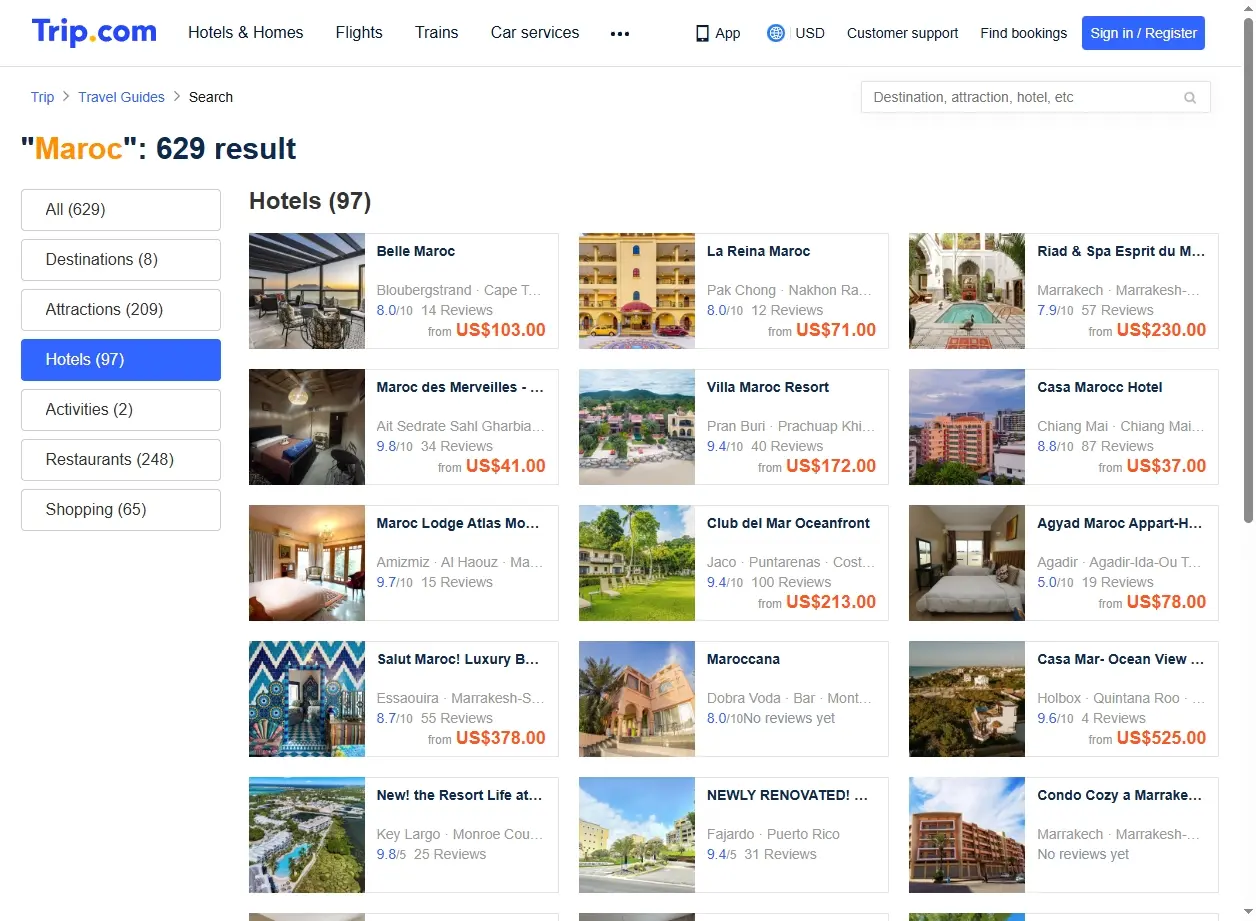Open Hotels & Homes menu

tap(246, 33)
